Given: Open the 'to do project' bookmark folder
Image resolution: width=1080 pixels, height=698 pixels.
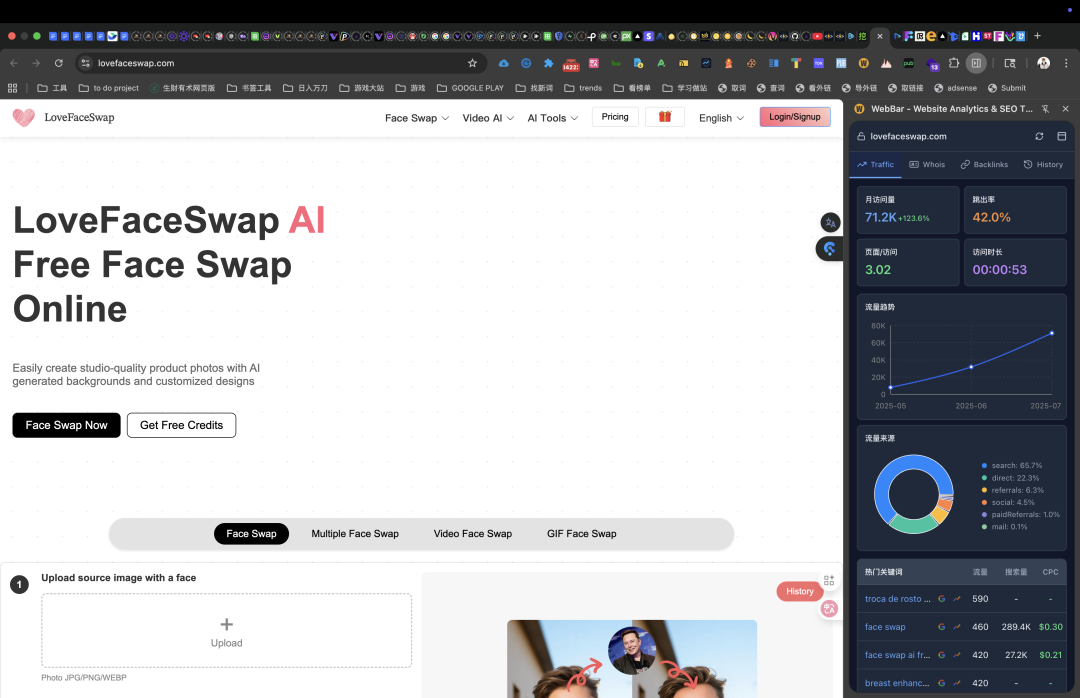Looking at the screenshot, I should tap(109, 88).
